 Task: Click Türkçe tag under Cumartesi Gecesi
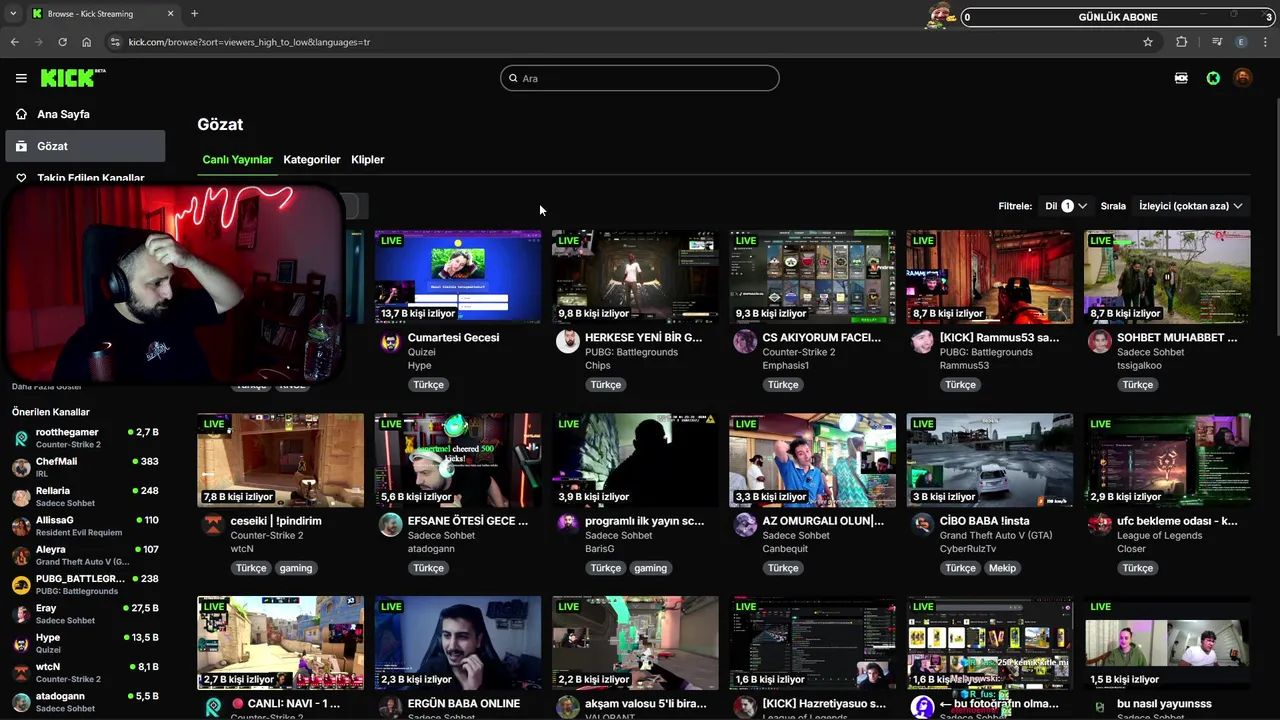[428, 385]
